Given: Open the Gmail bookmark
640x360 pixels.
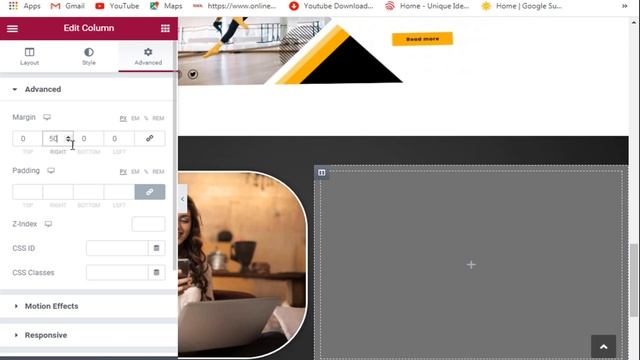Looking at the screenshot, I should 67,6.
